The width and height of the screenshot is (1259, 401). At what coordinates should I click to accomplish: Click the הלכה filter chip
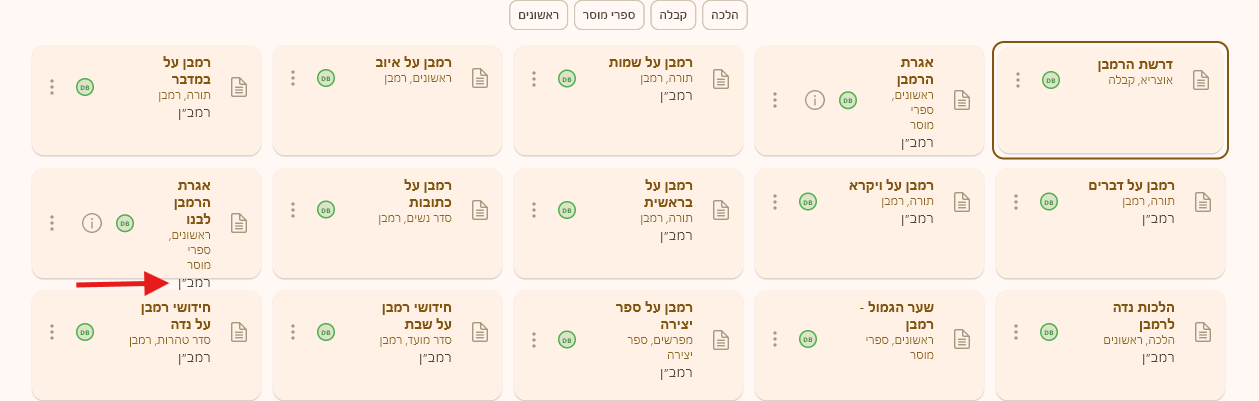click(x=725, y=15)
